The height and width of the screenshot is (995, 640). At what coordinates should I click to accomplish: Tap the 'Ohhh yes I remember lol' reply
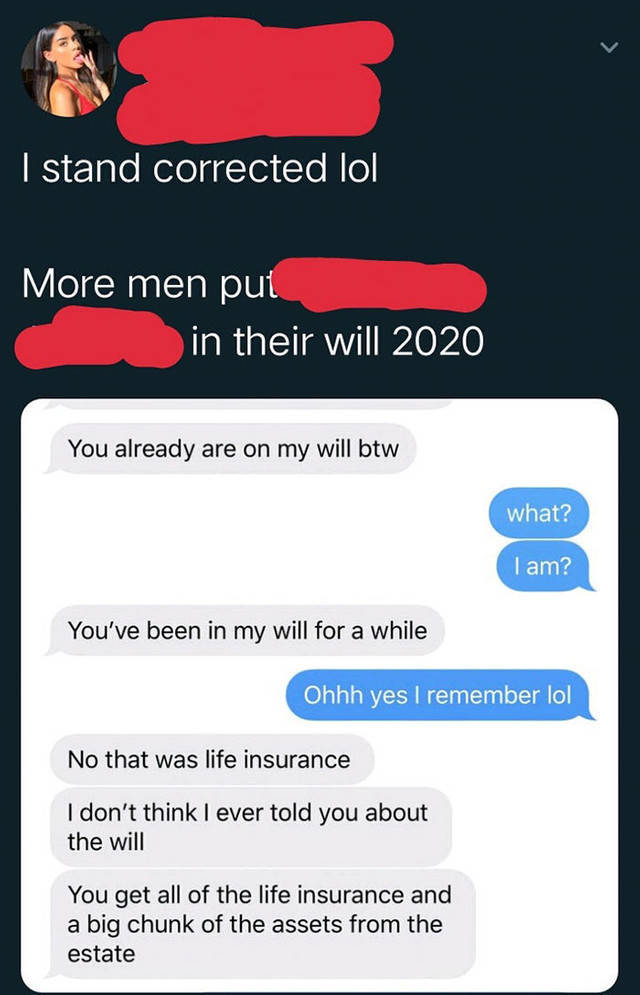[x=439, y=695]
